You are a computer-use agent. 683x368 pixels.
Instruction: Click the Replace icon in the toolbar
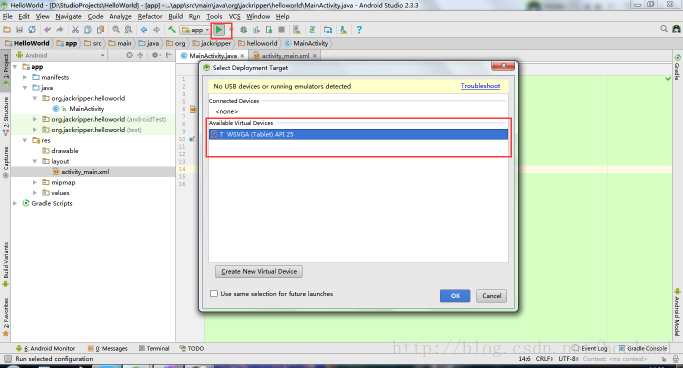128,30
